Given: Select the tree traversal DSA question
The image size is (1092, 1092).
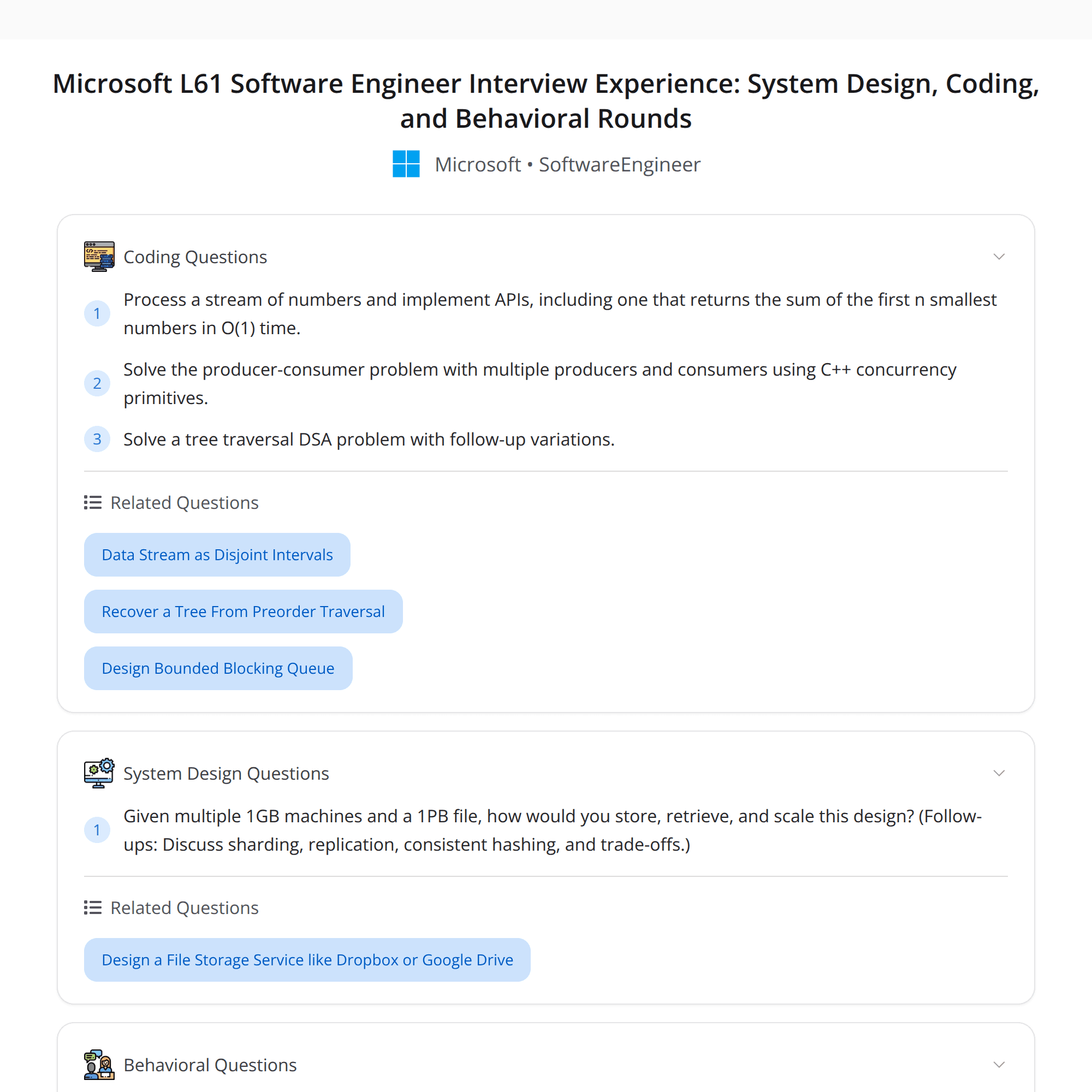Looking at the screenshot, I should [x=369, y=439].
